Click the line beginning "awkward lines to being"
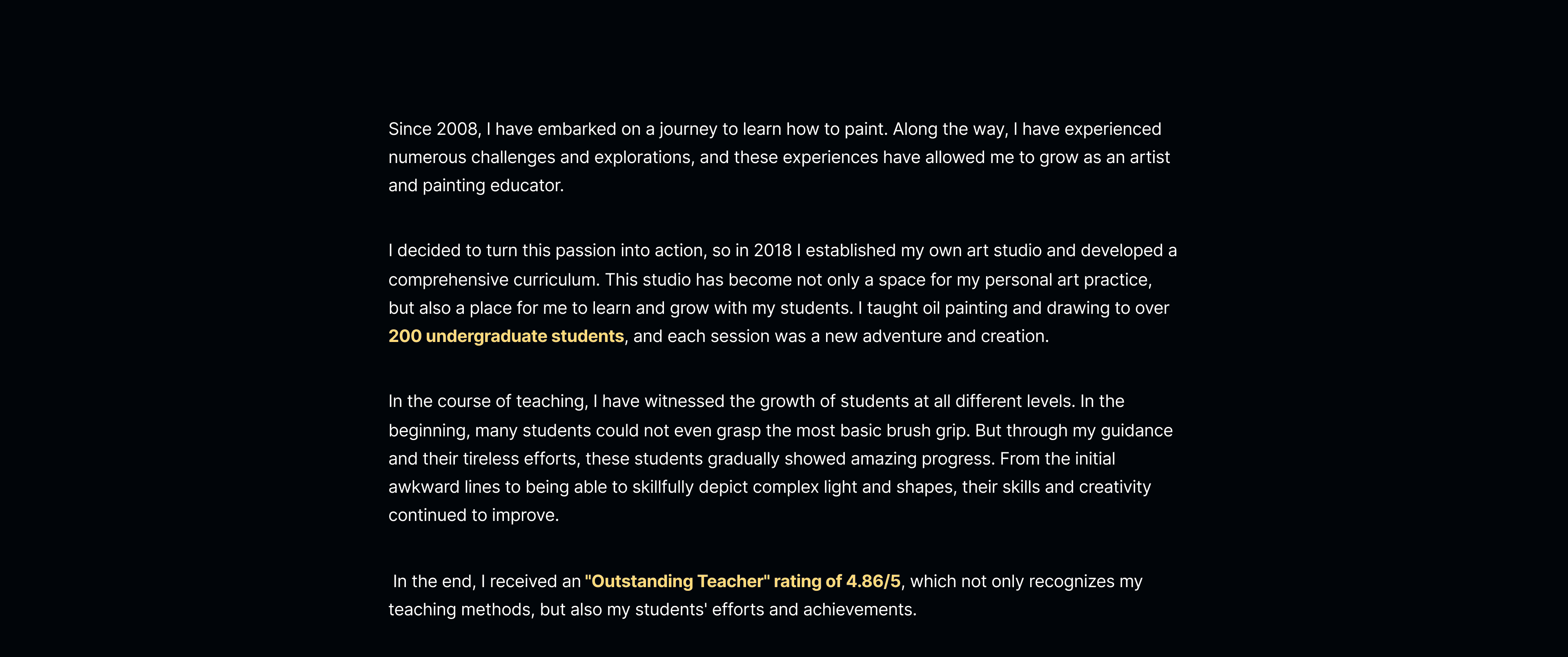Image resolution: width=1568 pixels, height=657 pixels. coord(769,487)
